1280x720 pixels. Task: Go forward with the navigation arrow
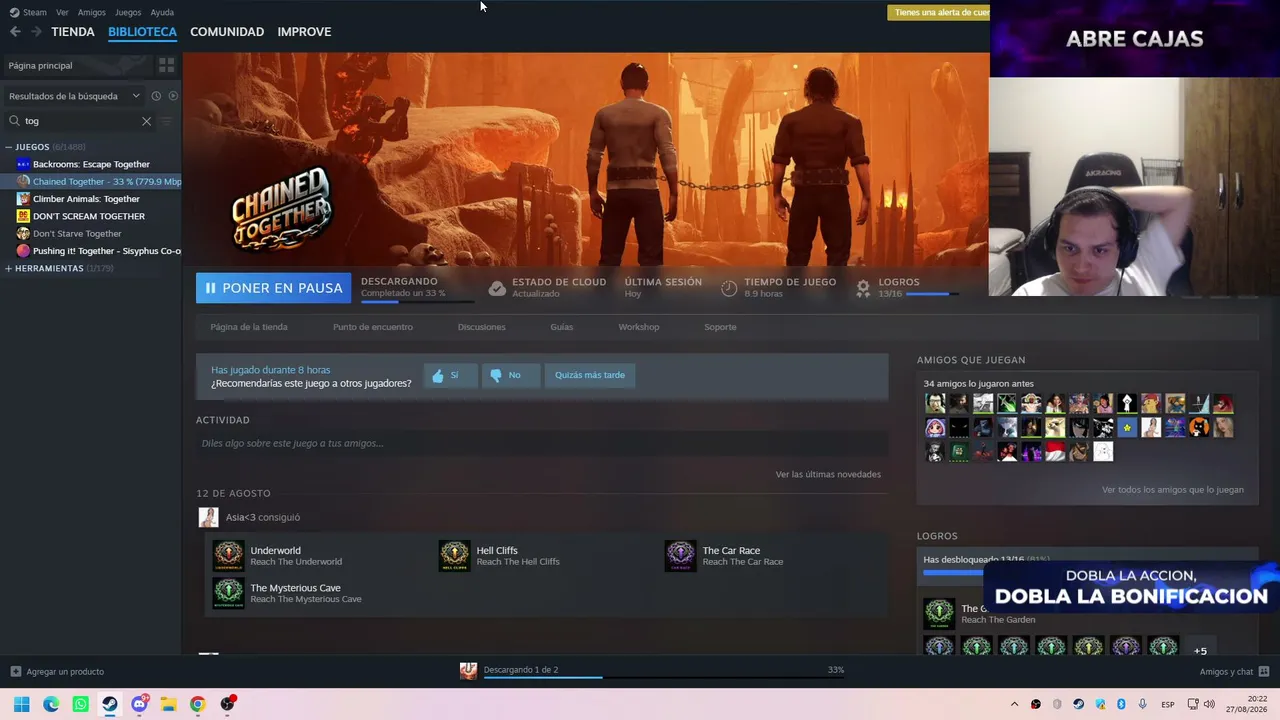36,32
